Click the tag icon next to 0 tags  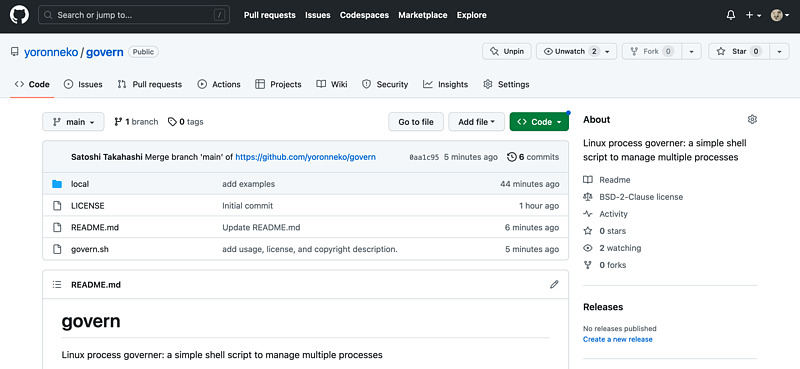click(172, 122)
